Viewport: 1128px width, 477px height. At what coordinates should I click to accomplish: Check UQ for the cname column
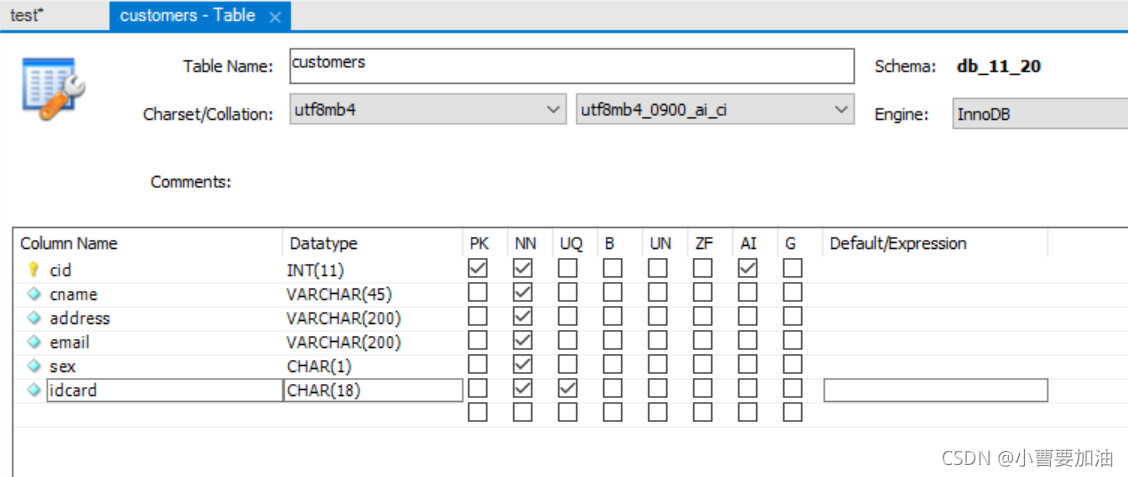tap(568, 293)
